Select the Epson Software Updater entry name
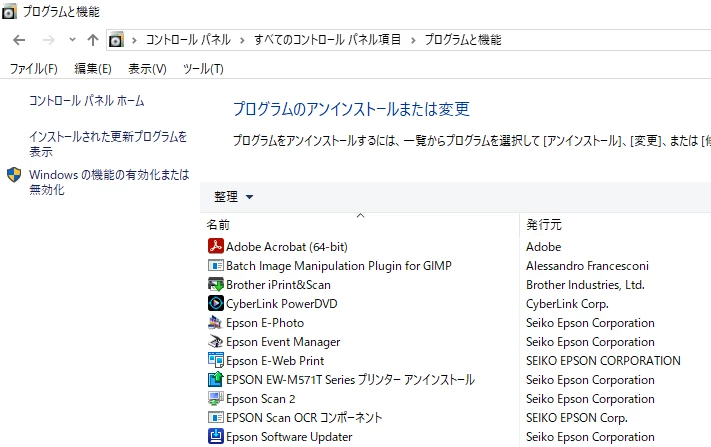The height and width of the screenshot is (447, 711). click(x=289, y=437)
